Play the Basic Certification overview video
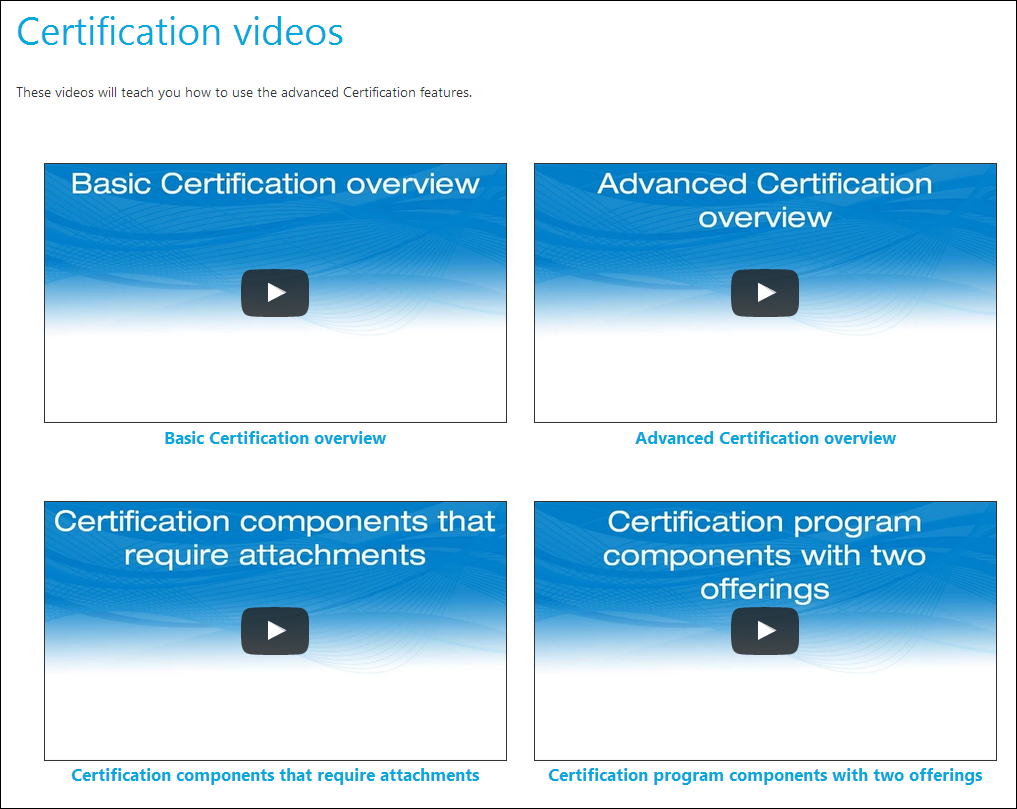Screen dimensions: 1017x809 click(275, 293)
